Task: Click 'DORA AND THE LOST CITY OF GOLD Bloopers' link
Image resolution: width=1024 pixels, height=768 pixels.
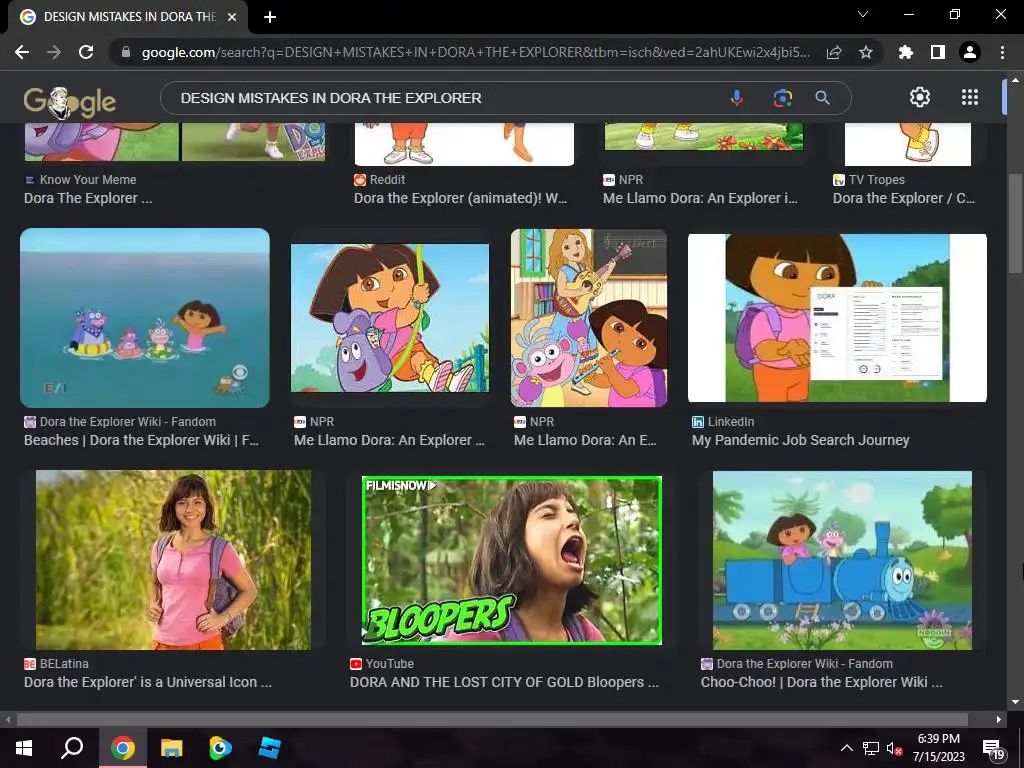Action: (504, 682)
